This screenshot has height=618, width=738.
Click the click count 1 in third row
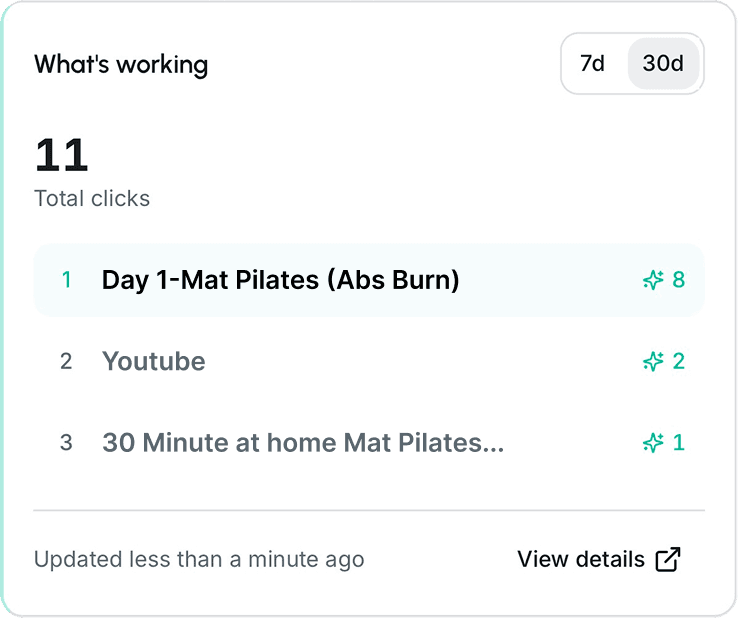pyautogui.click(x=679, y=442)
